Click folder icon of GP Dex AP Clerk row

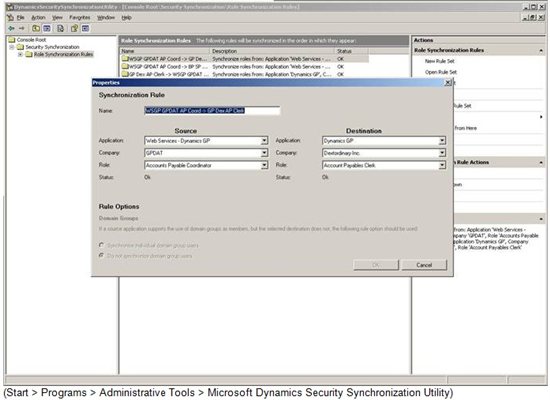(x=125, y=74)
